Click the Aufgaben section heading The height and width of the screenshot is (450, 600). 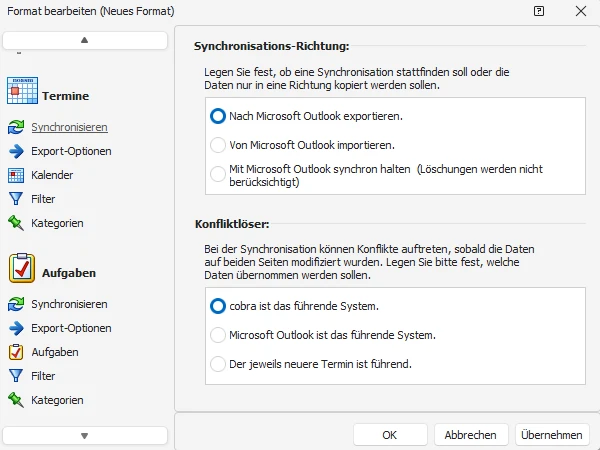click(x=69, y=273)
